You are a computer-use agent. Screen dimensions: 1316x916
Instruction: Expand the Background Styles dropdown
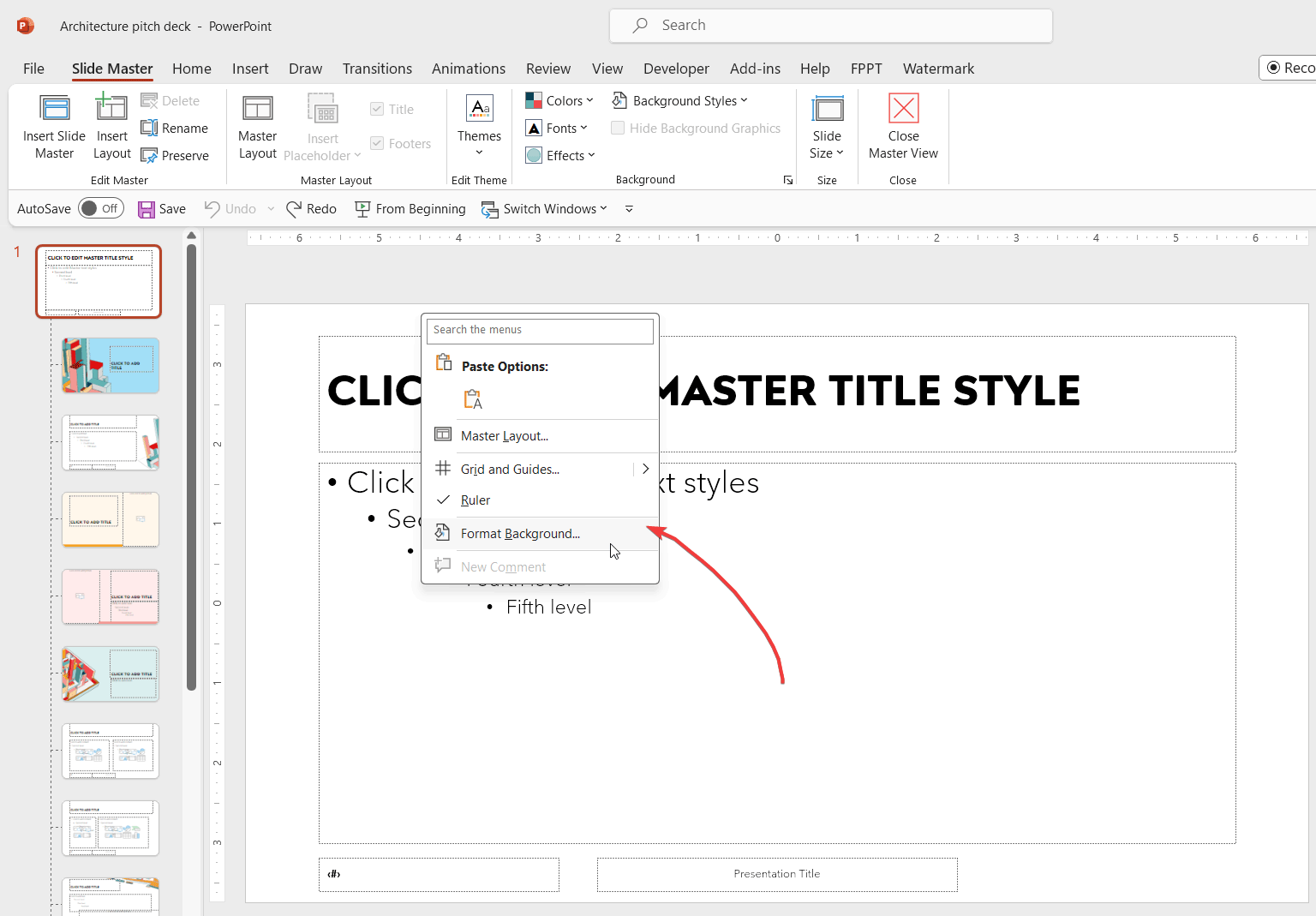[x=680, y=100]
